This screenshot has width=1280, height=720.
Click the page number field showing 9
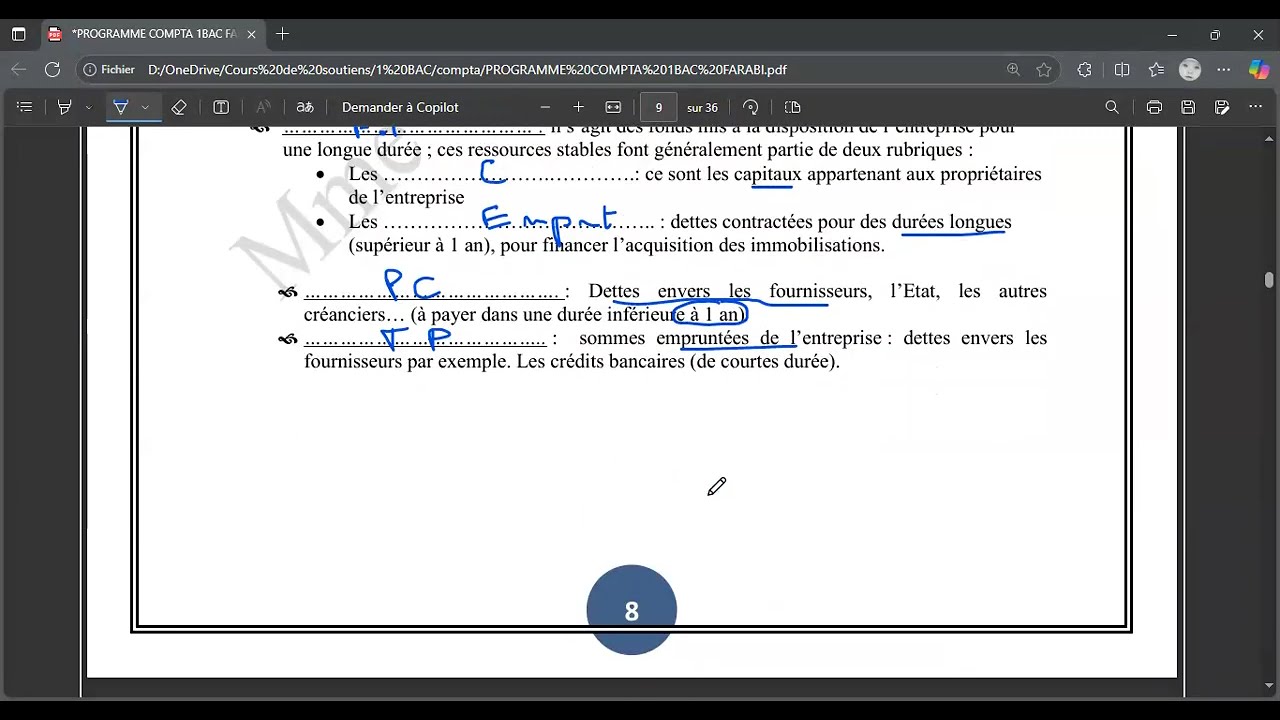pyautogui.click(x=658, y=107)
